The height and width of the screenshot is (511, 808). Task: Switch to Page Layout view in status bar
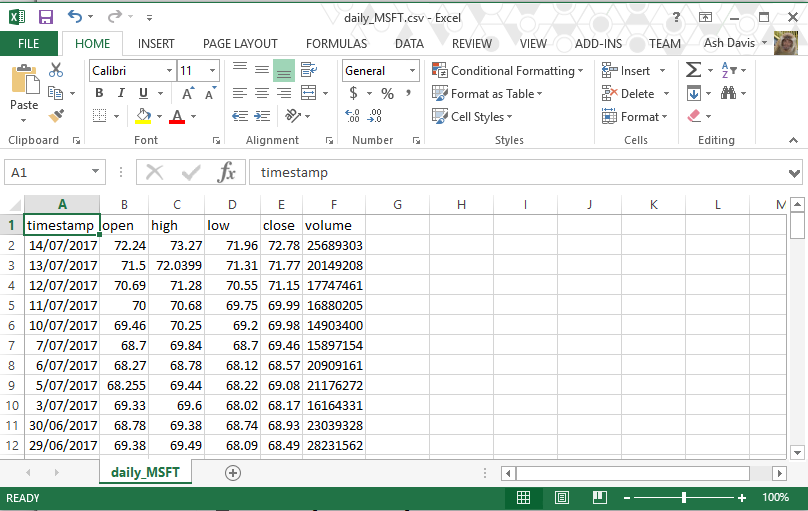point(562,498)
